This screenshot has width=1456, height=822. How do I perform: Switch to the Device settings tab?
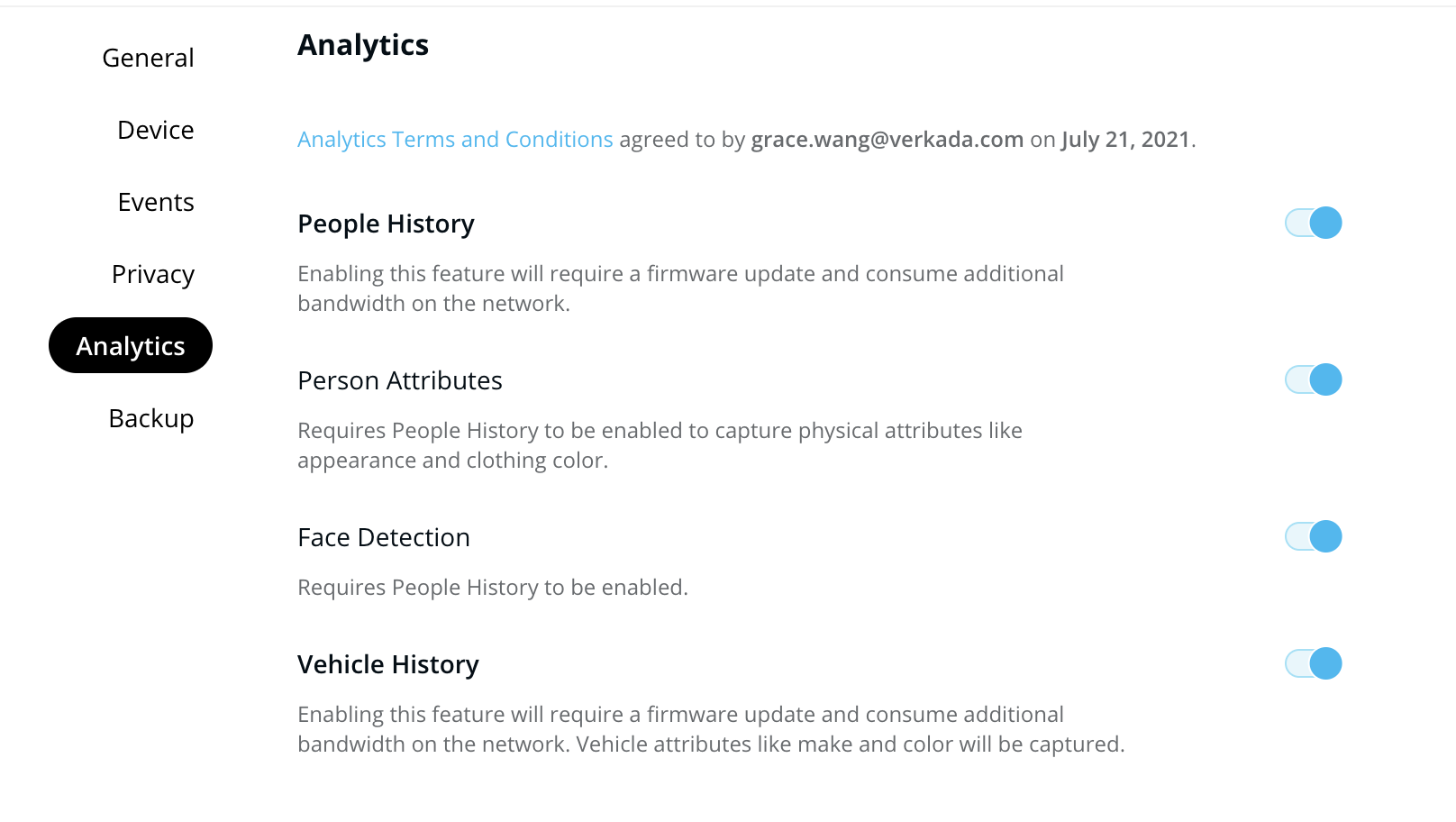155,130
